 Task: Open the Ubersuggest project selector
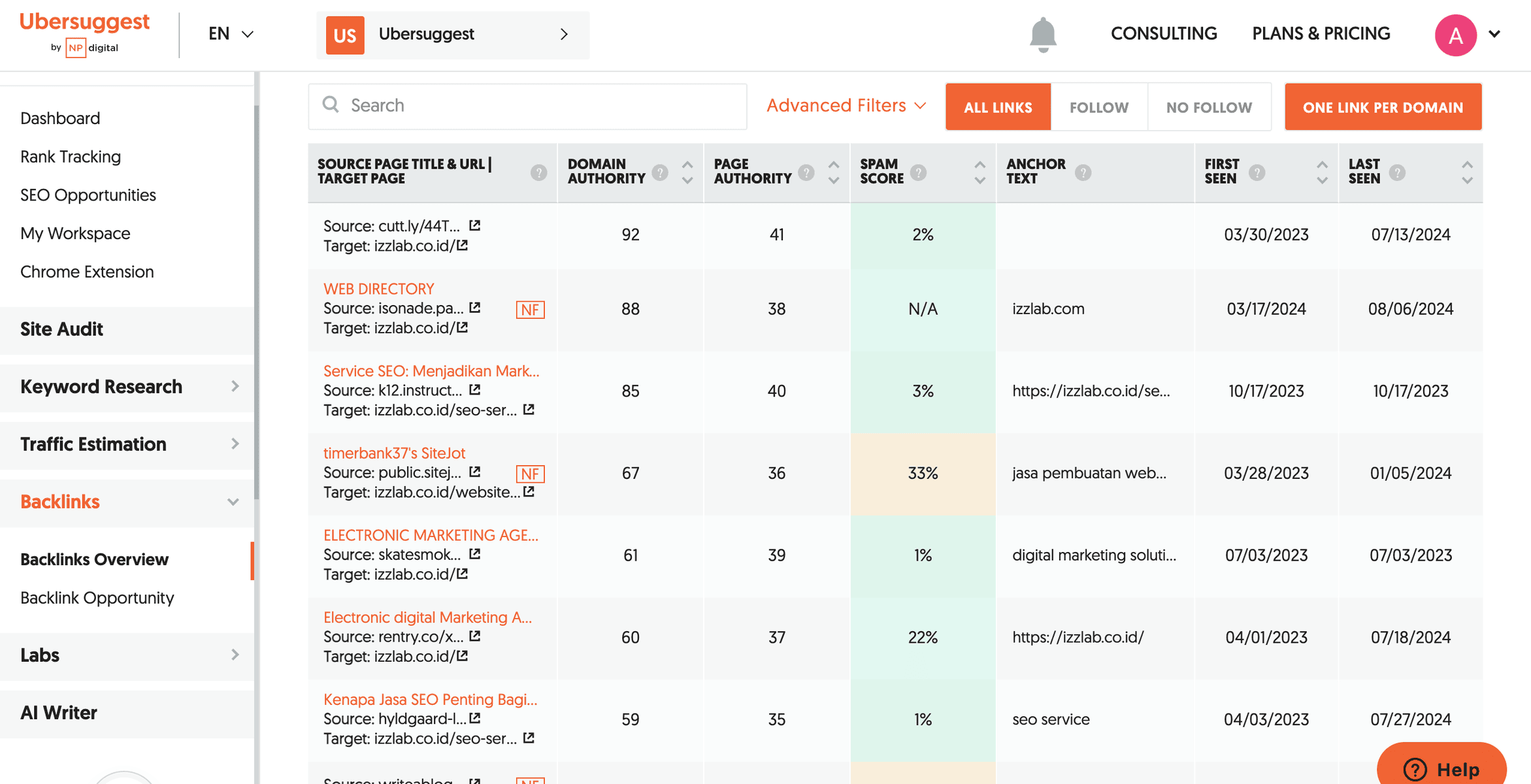(x=453, y=35)
